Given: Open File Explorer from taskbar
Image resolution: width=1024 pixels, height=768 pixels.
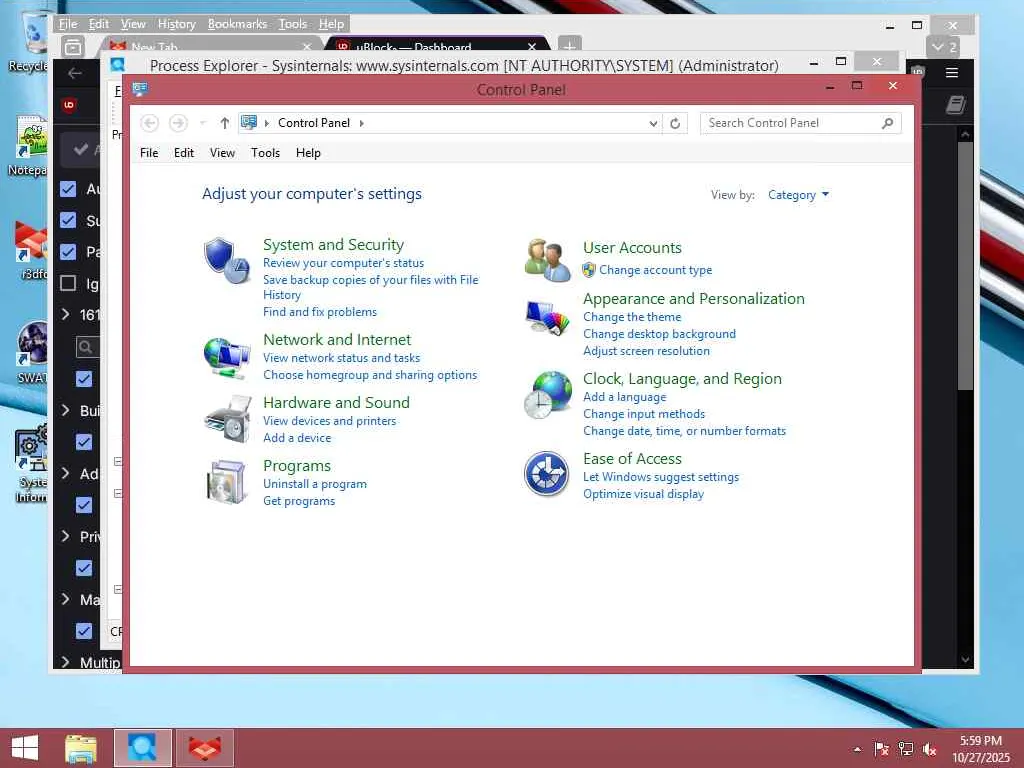Looking at the screenshot, I should [x=81, y=748].
